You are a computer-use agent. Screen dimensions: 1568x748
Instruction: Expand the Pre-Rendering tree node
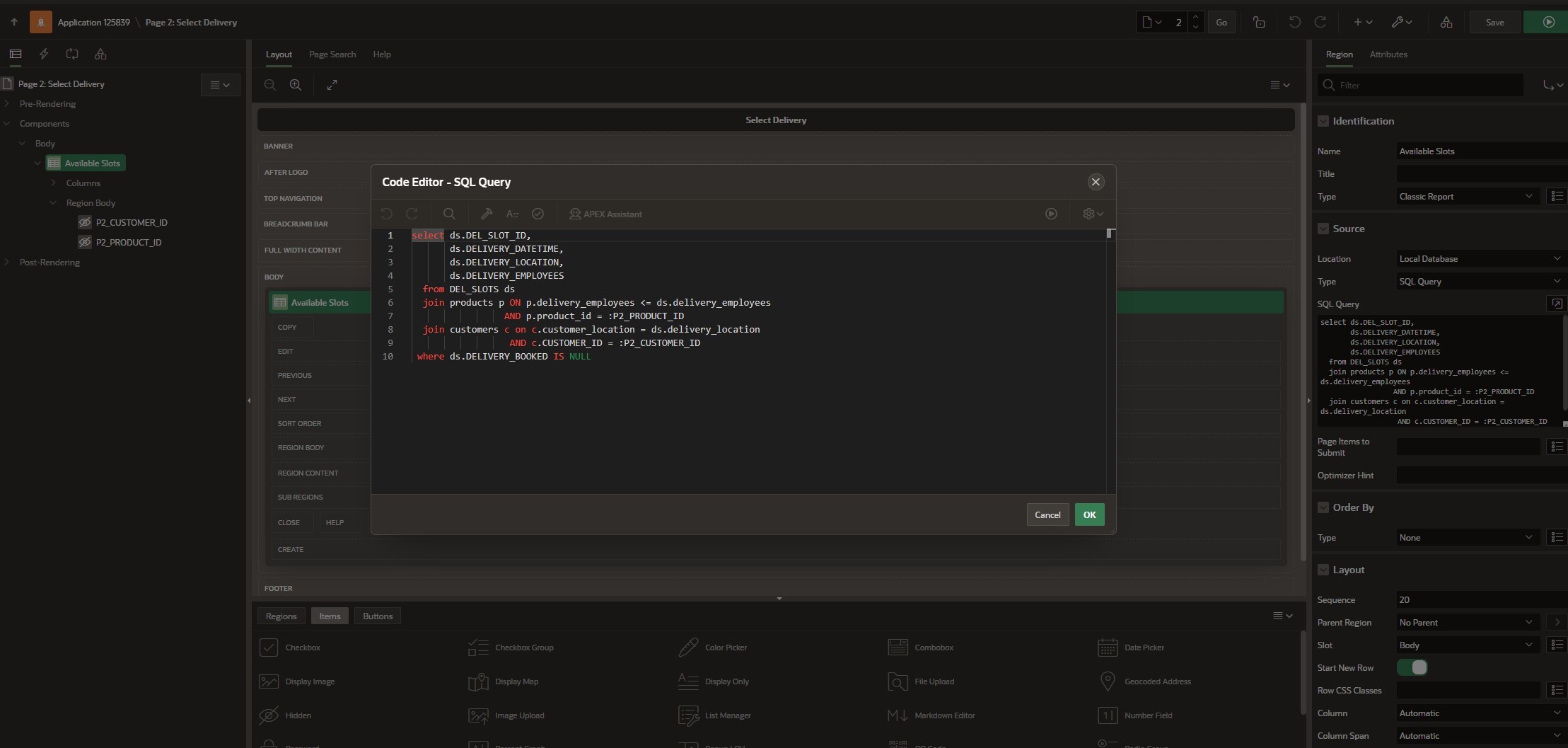tap(7, 103)
